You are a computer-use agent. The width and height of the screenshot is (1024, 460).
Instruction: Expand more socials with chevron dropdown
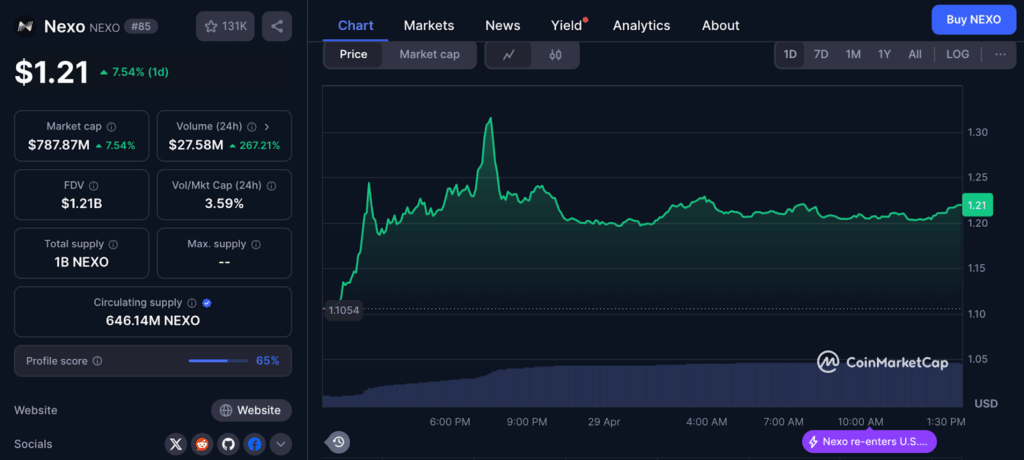281,444
